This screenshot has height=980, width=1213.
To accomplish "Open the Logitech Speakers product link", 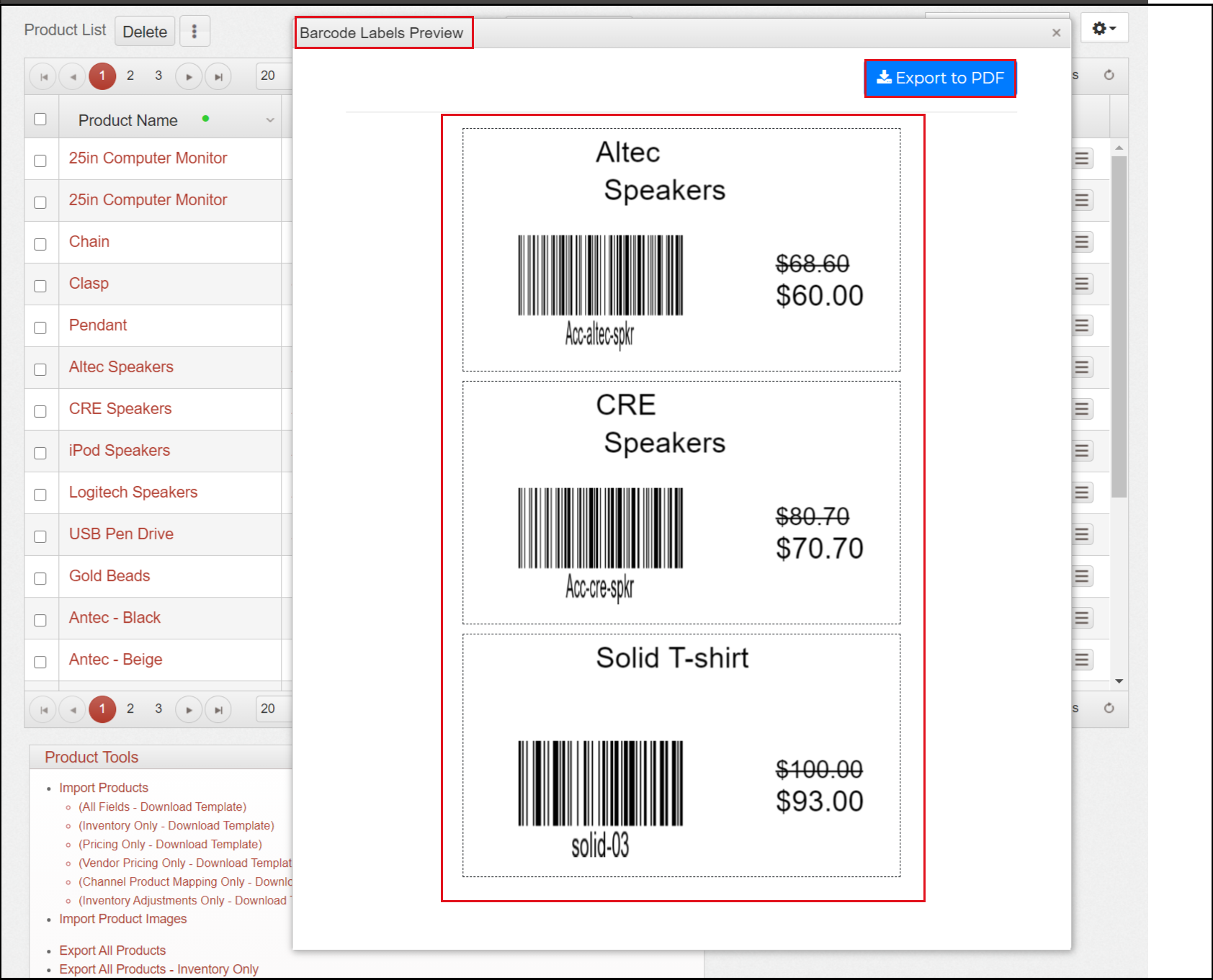I will point(133,493).
